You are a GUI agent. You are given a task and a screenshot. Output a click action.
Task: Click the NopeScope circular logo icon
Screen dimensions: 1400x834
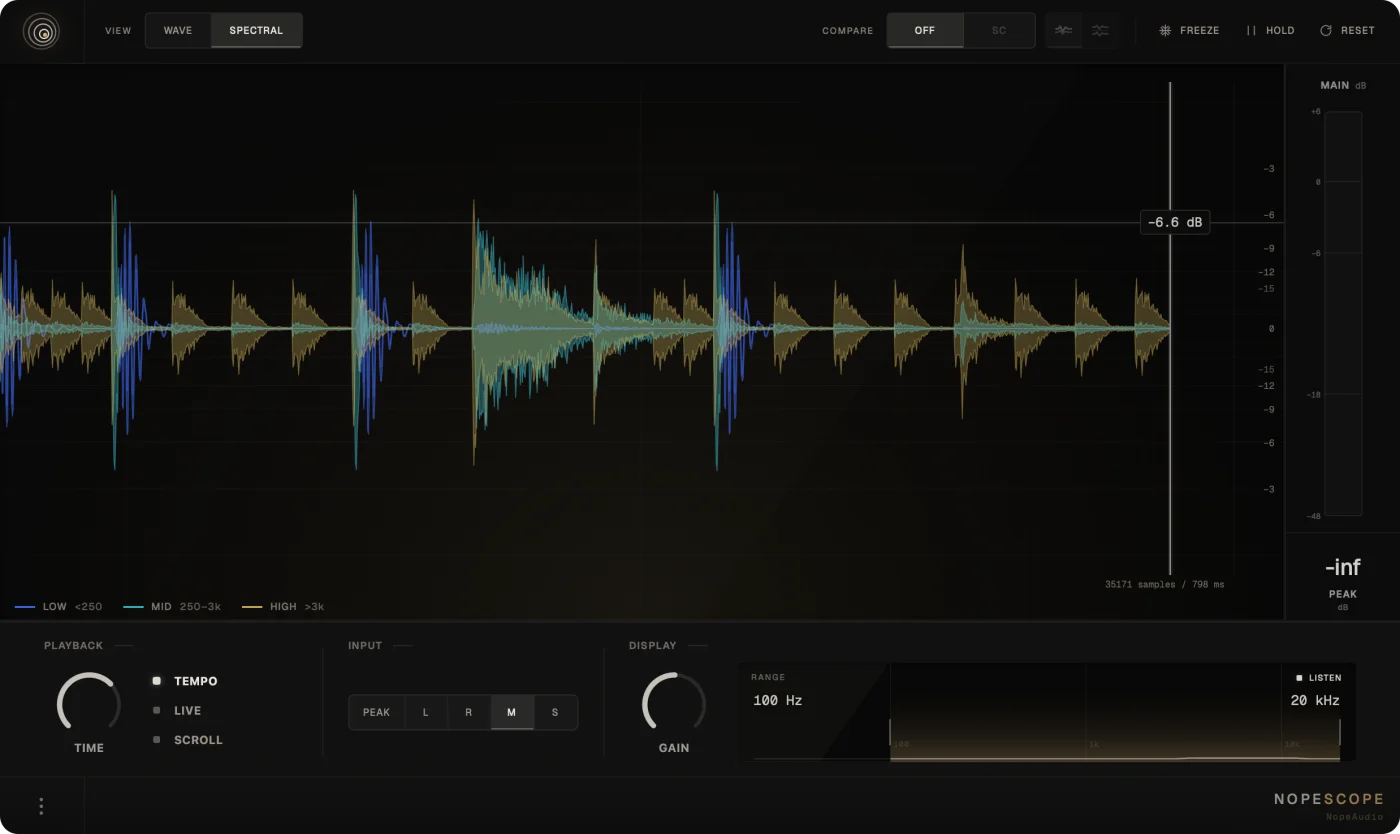pyautogui.click(x=41, y=31)
